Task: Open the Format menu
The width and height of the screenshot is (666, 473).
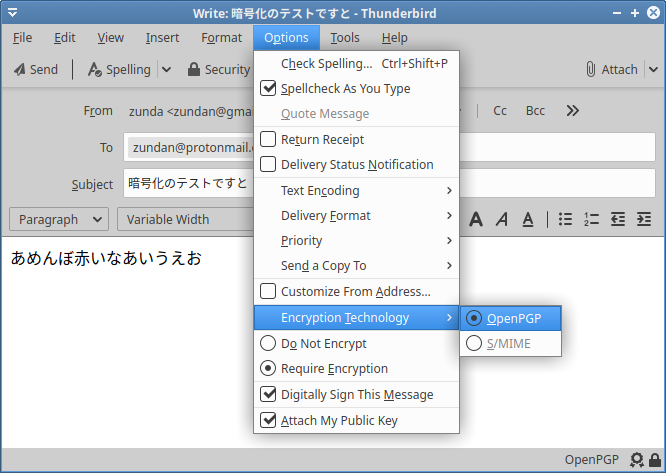Action: coord(221,38)
